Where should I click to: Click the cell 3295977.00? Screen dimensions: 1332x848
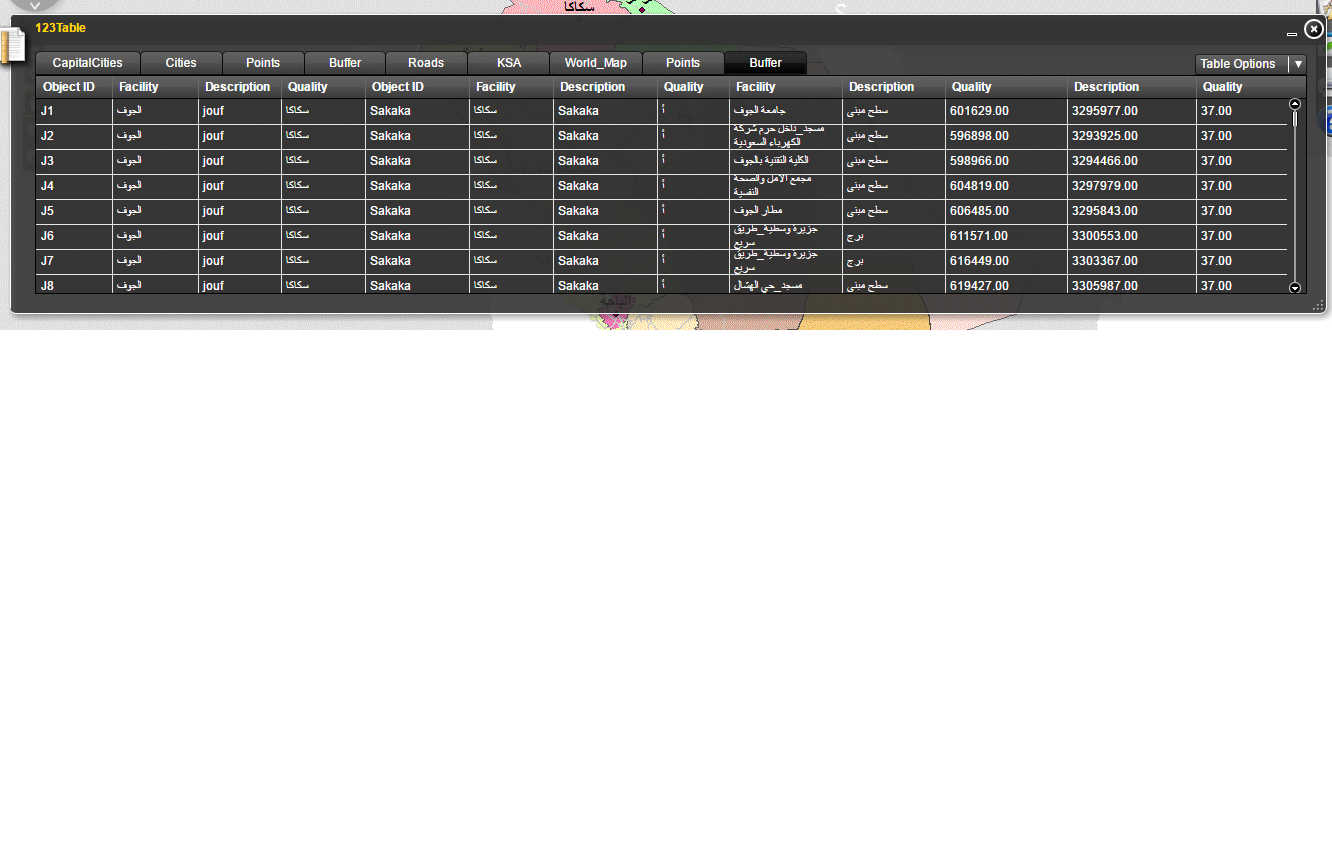1132,111
